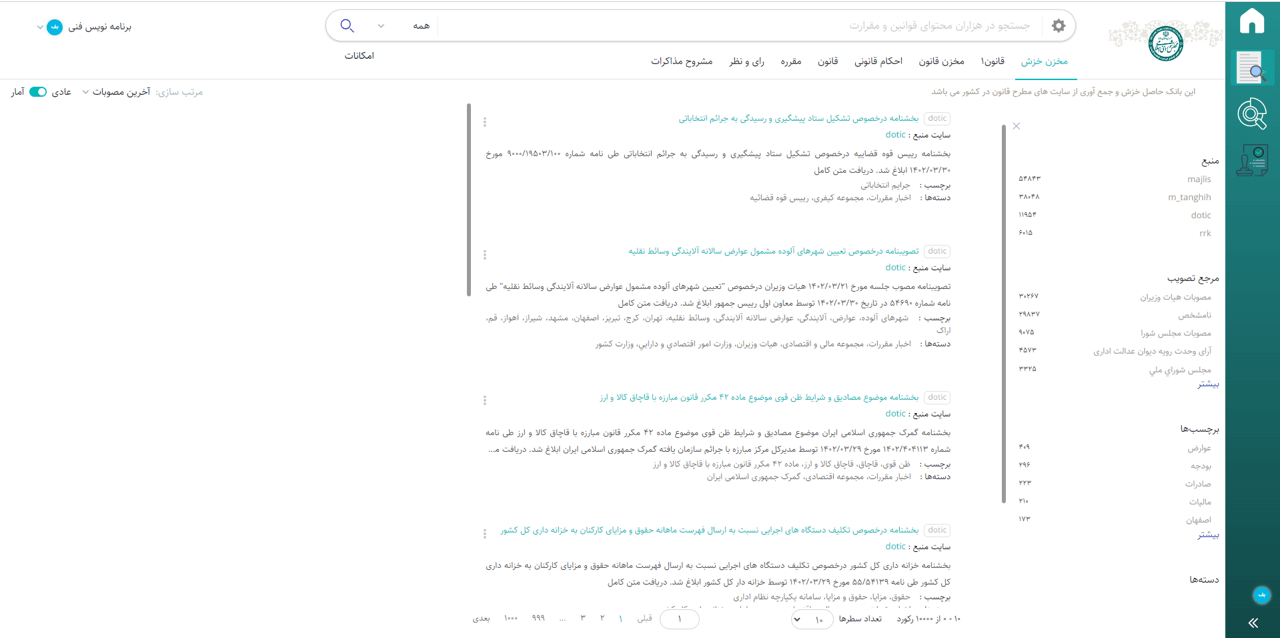Close the filter panel with X
The height and width of the screenshot is (638, 1280).
click(1016, 126)
